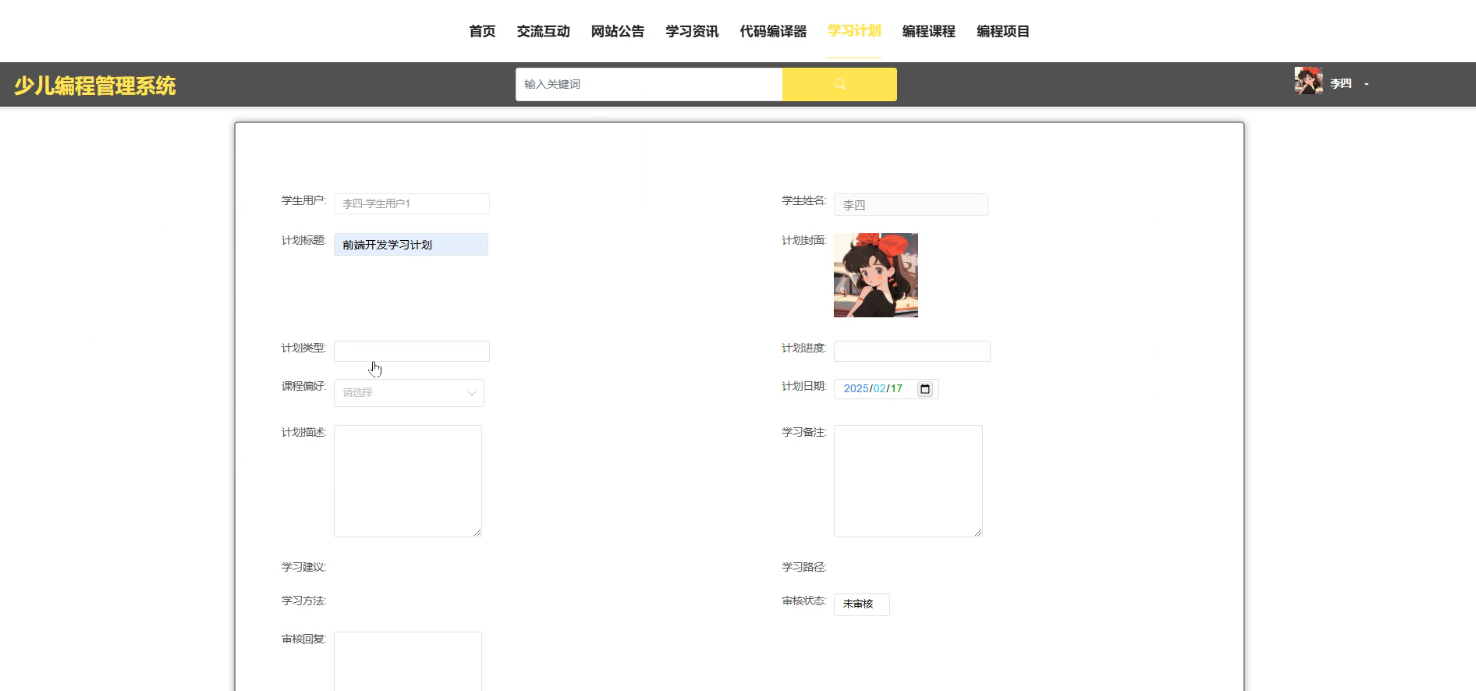Click the 学习建议 label

[304, 567]
